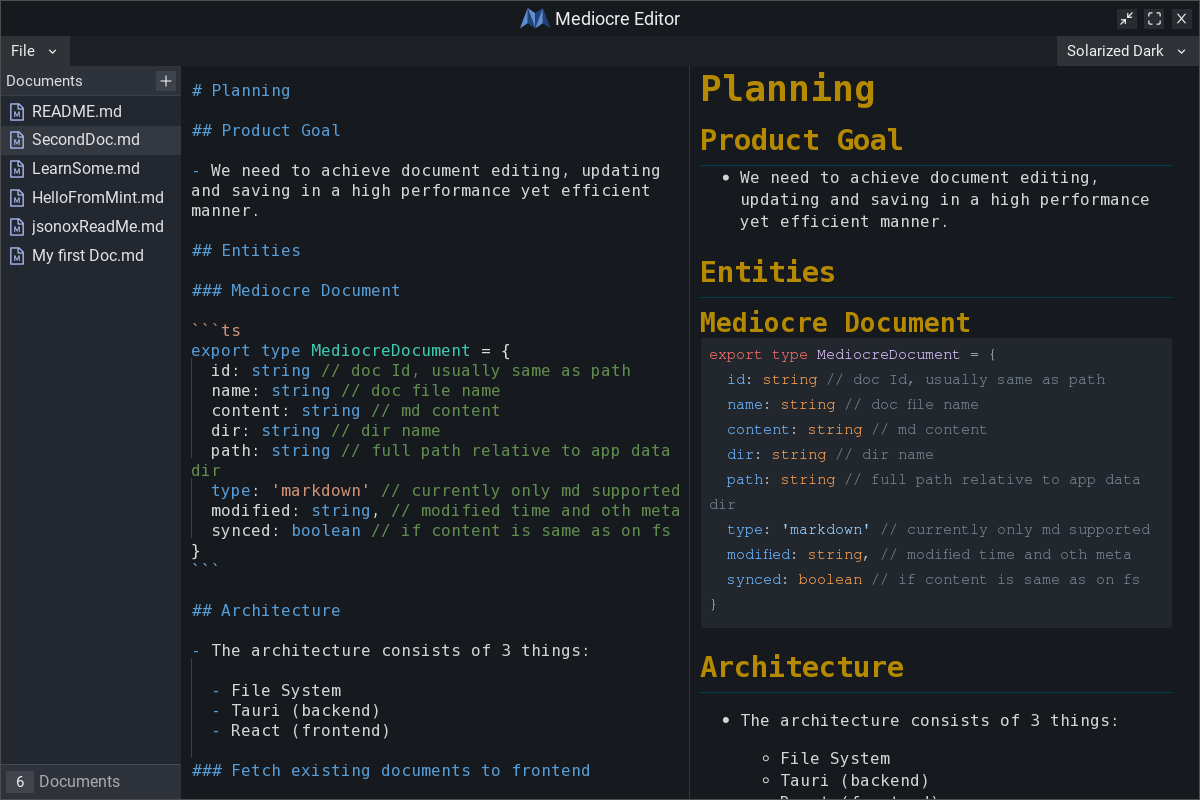Open My first Doc.md document
Screen dimensions: 1200x800
pos(90,256)
